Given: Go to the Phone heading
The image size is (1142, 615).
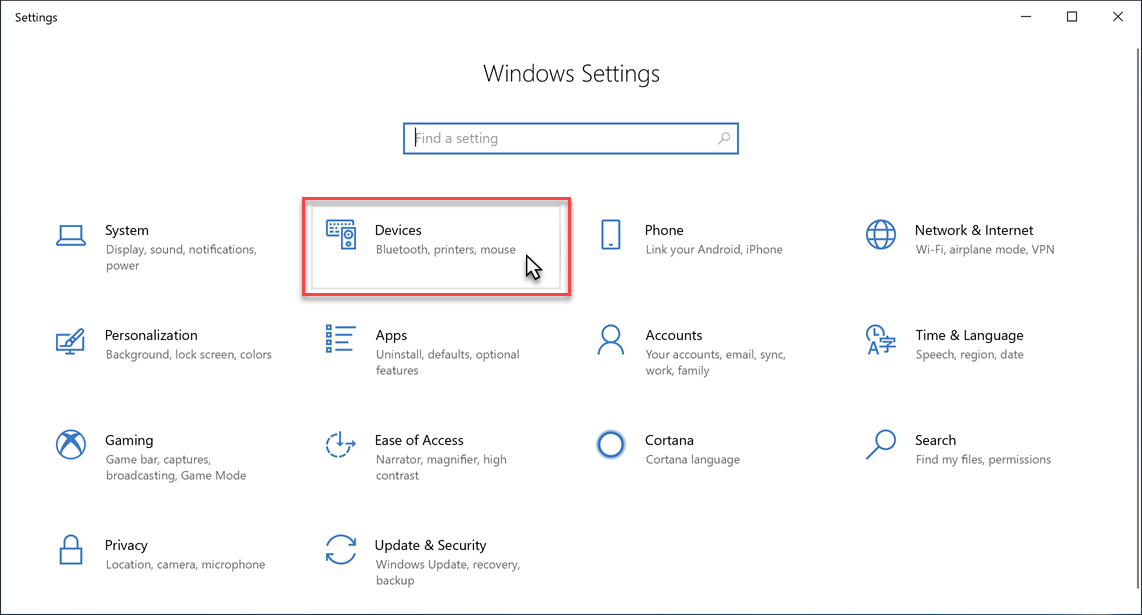Looking at the screenshot, I should click(664, 230).
